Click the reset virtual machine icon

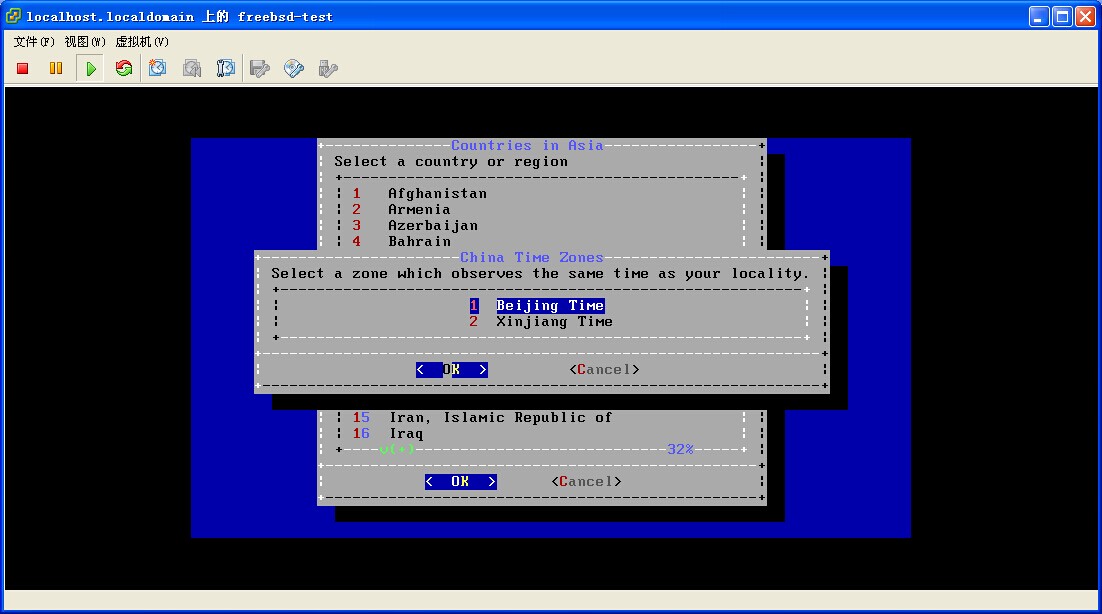click(124, 68)
